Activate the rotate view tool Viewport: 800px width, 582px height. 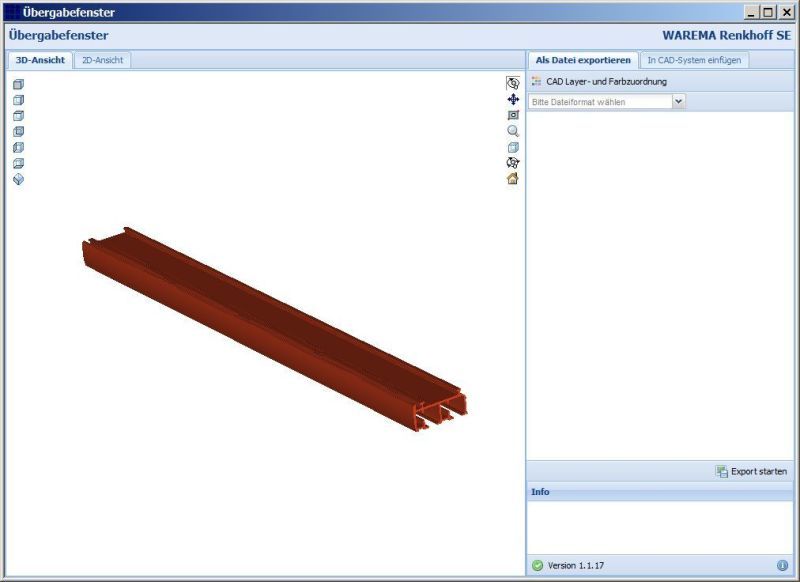click(x=513, y=83)
